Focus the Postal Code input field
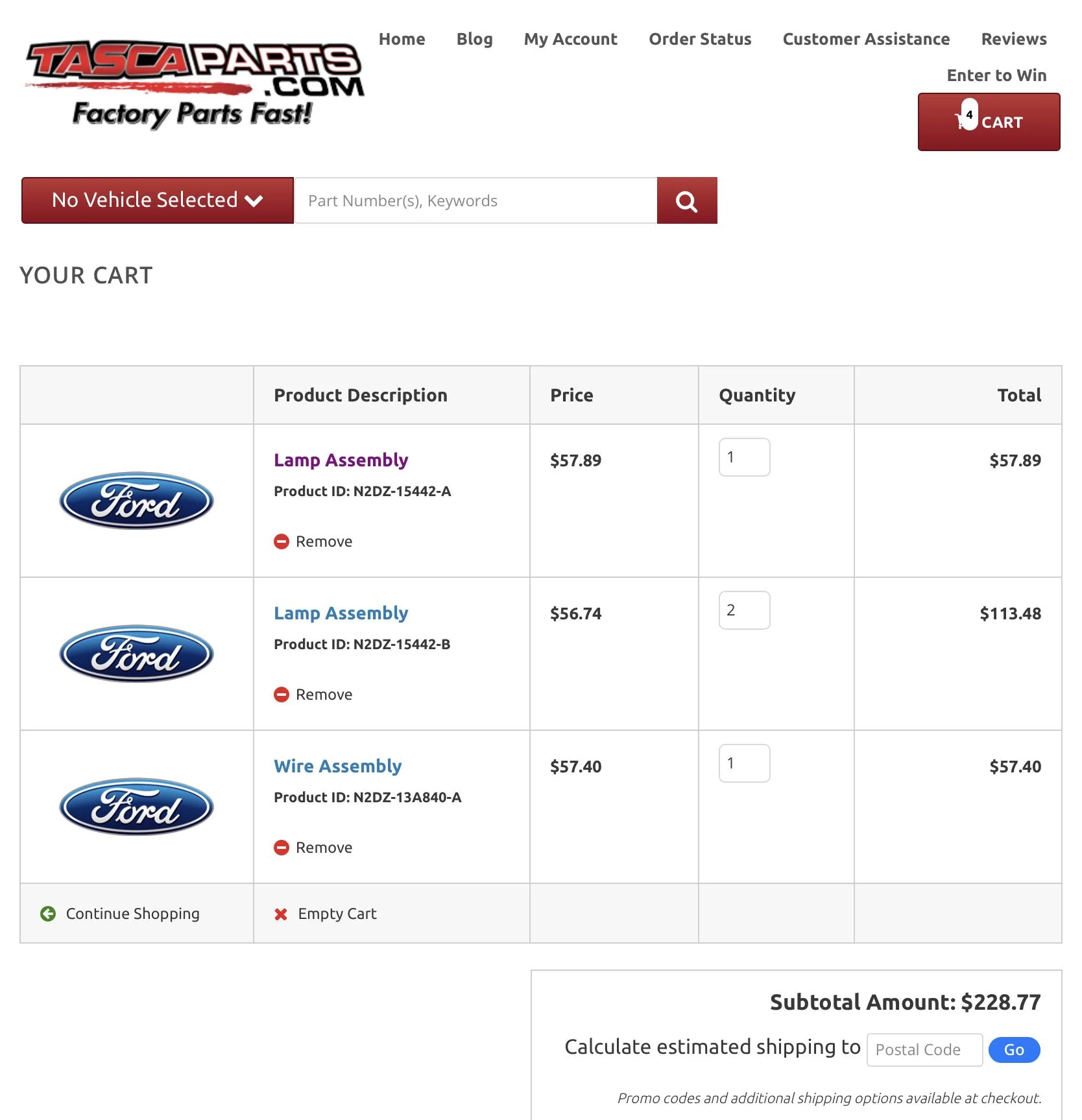Viewport: 1082px width, 1120px height. [x=924, y=1050]
